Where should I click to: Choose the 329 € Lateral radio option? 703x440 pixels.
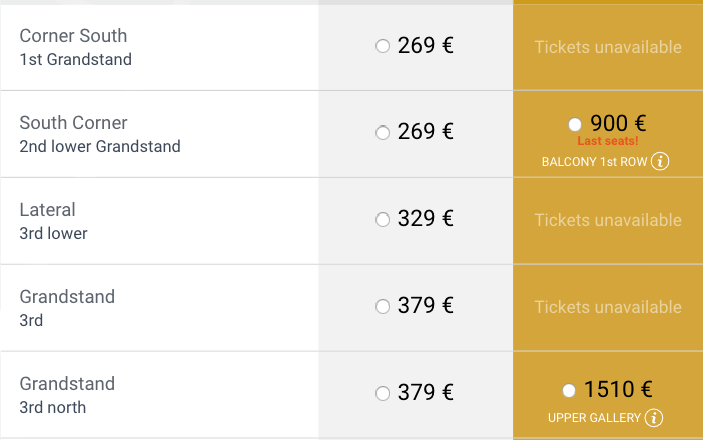[382, 220]
